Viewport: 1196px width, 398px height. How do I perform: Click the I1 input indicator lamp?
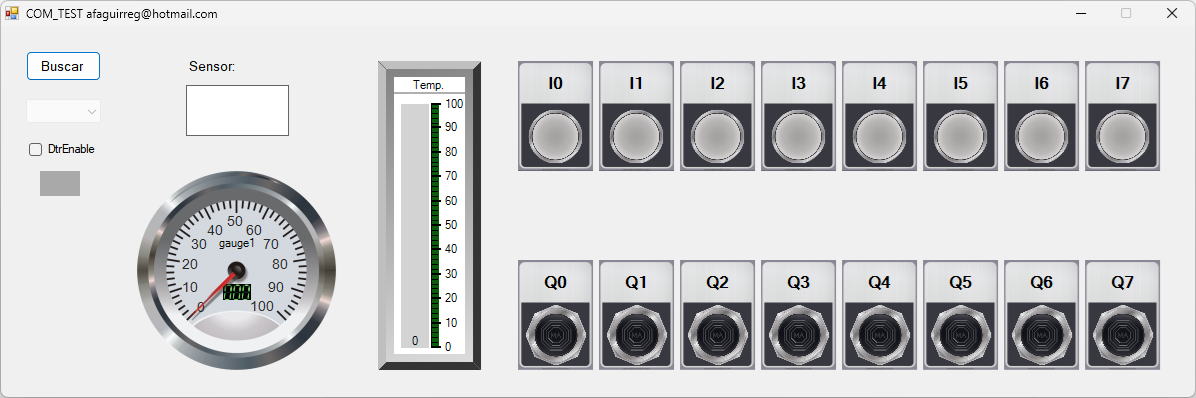point(636,137)
